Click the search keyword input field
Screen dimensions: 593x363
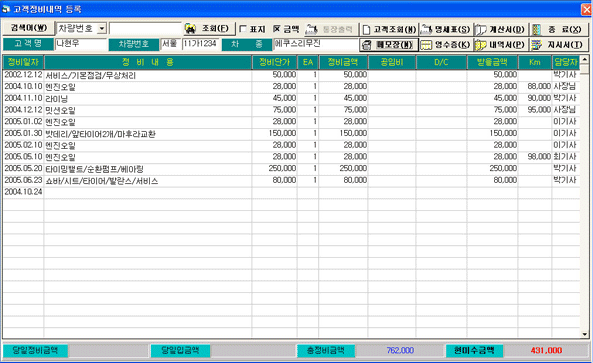(x=146, y=29)
